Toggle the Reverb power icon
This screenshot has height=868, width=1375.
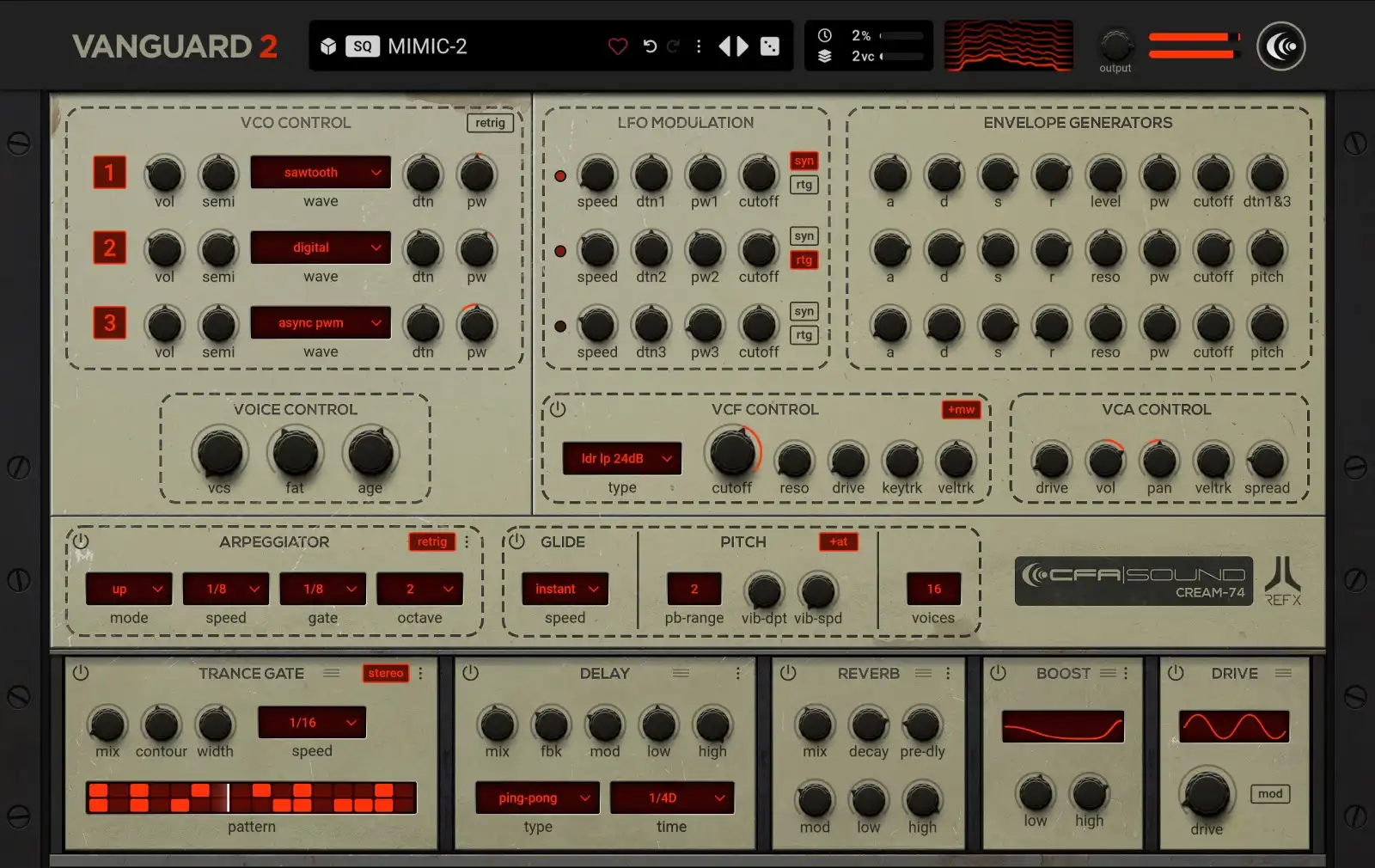pos(788,673)
